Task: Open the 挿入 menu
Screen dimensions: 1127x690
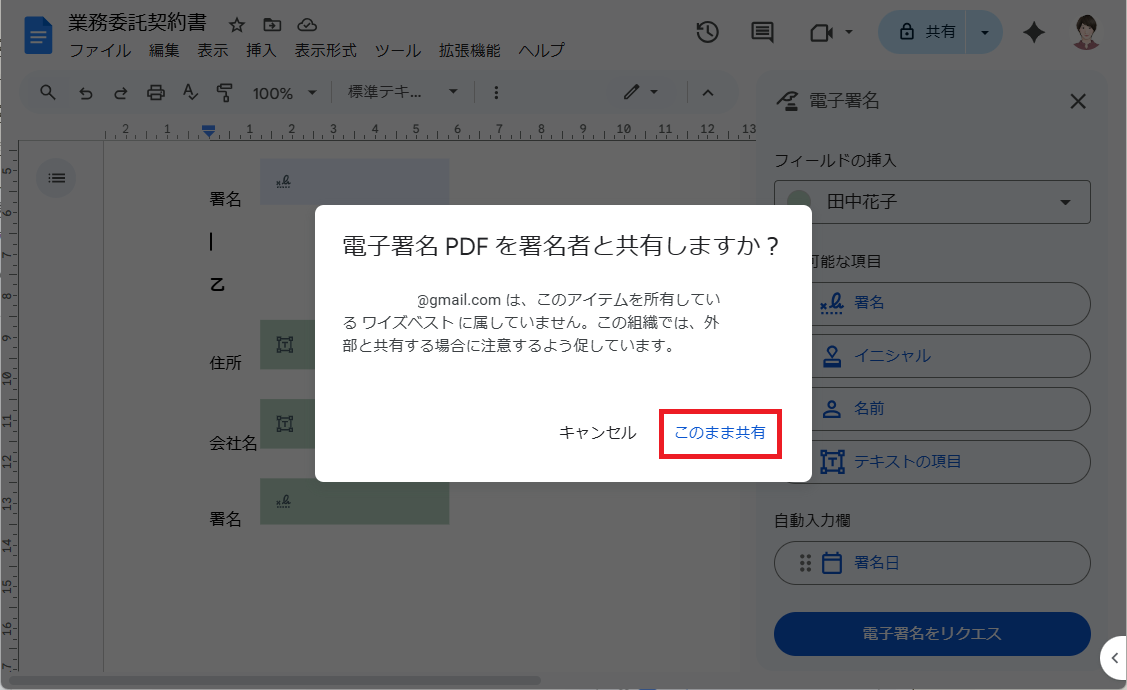Action: coord(260,50)
